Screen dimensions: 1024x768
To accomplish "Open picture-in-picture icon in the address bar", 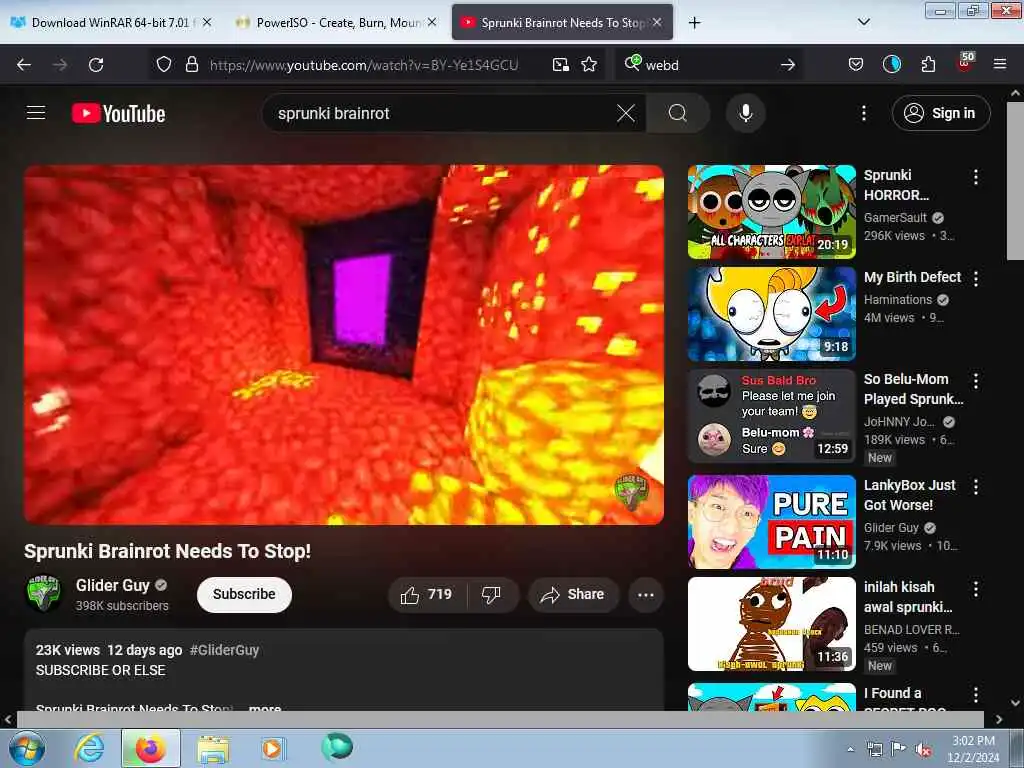I will point(560,64).
